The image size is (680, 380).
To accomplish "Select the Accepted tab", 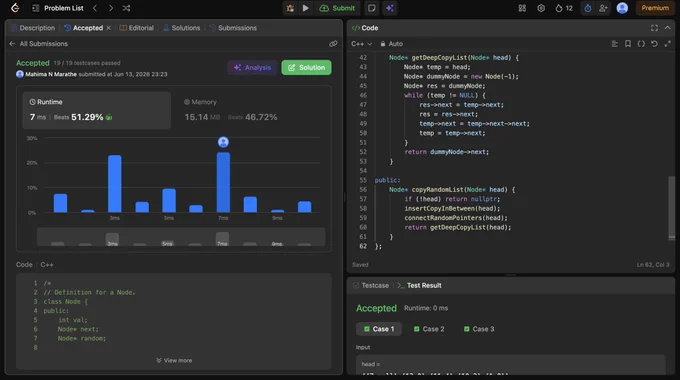I will (84, 28).
